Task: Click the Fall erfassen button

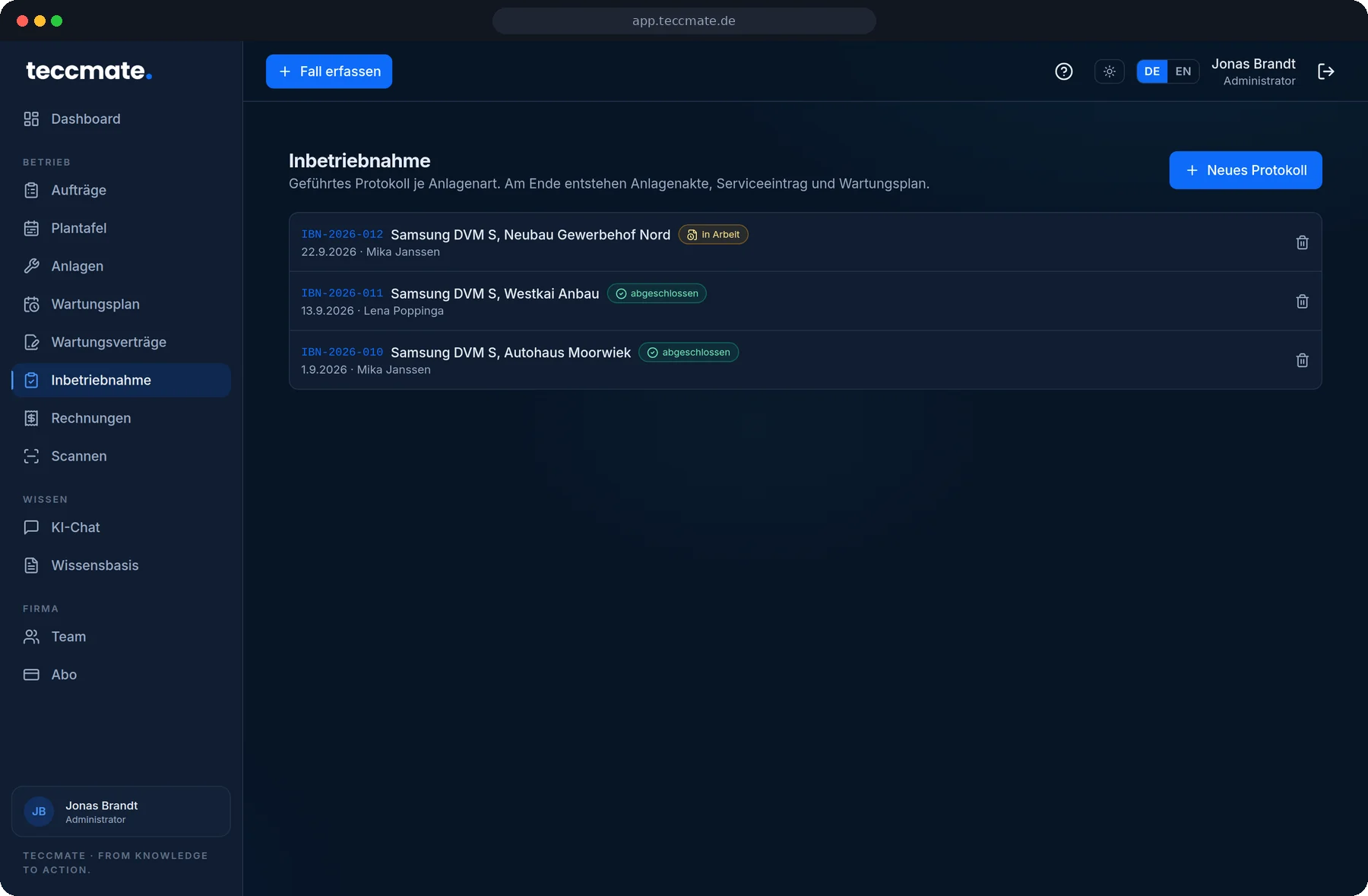Action: pos(329,71)
